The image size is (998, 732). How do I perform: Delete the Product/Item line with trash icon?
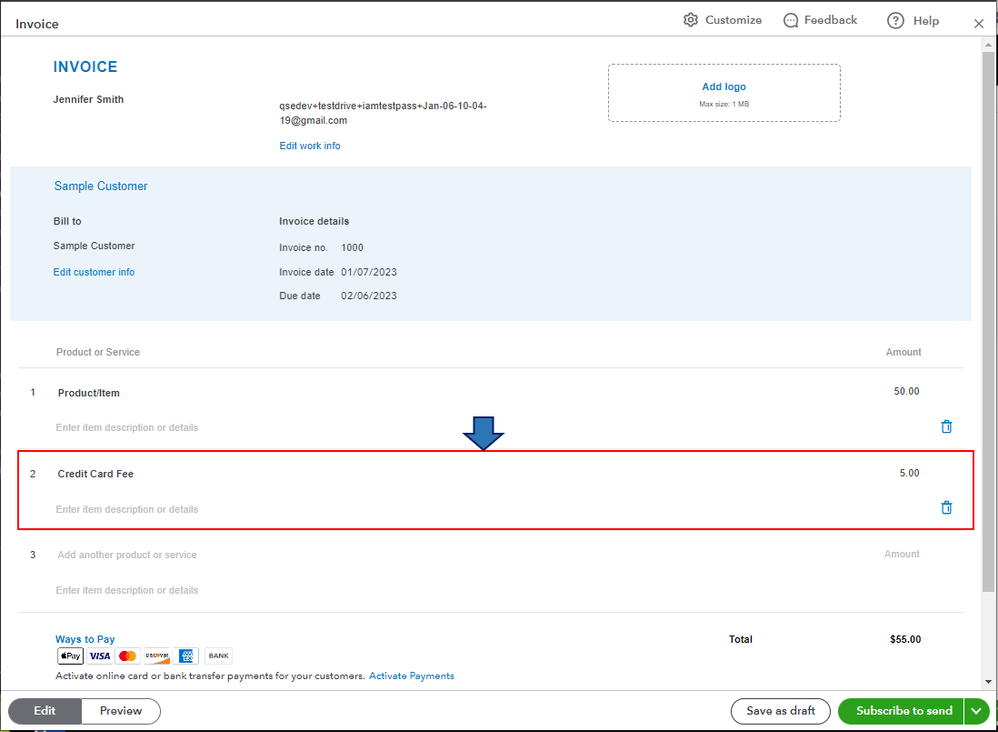pos(946,426)
